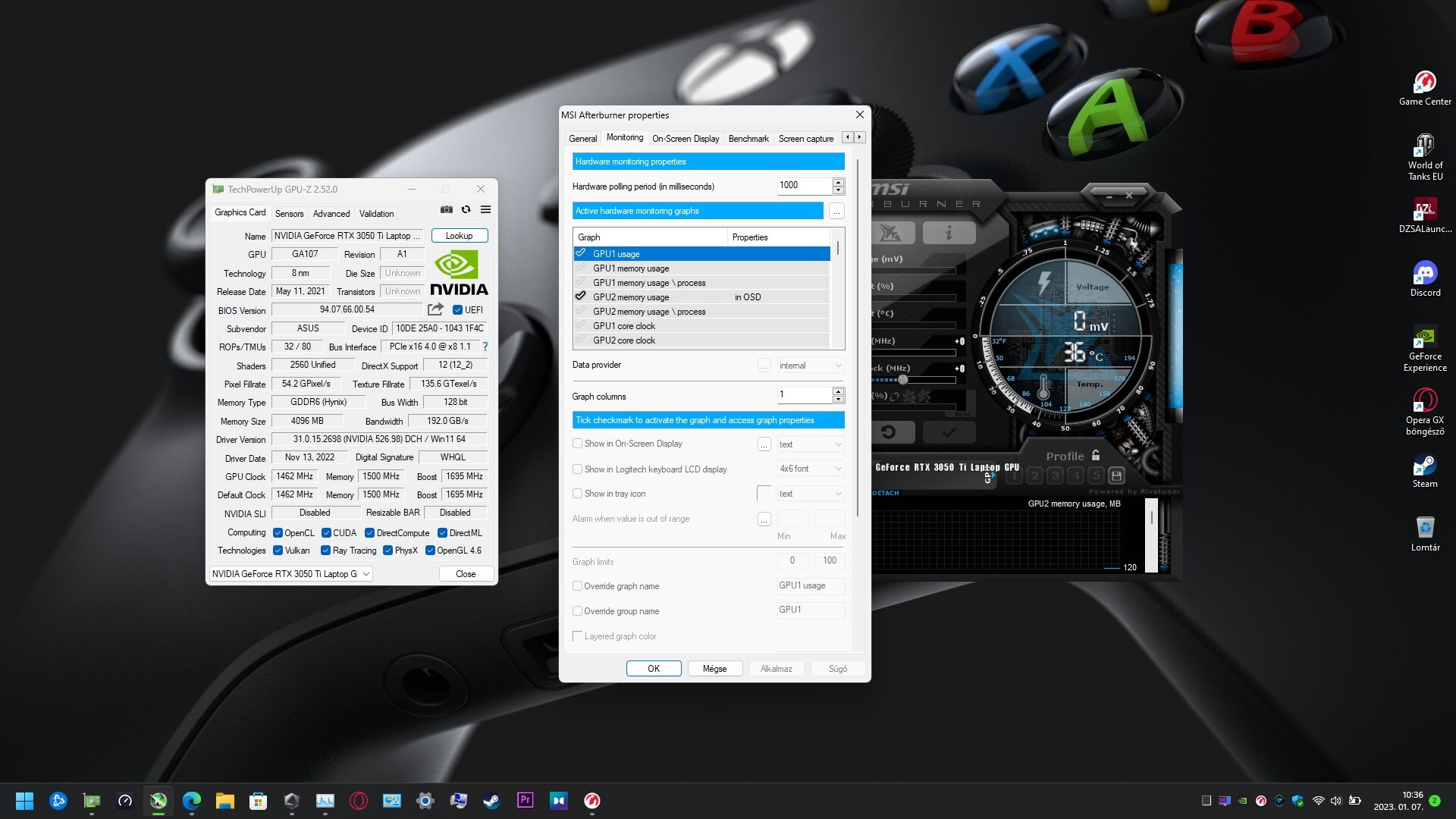Click the hardware polling period input field

(x=805, y=185)
